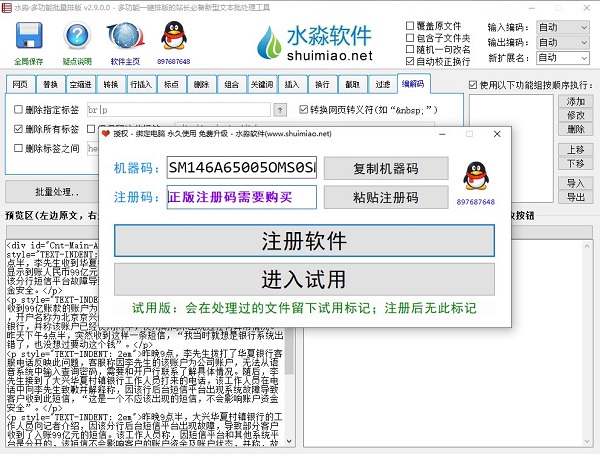Click 修改 button in function group
The height and width of the screenshot is (454, 600).
[576, 115]
